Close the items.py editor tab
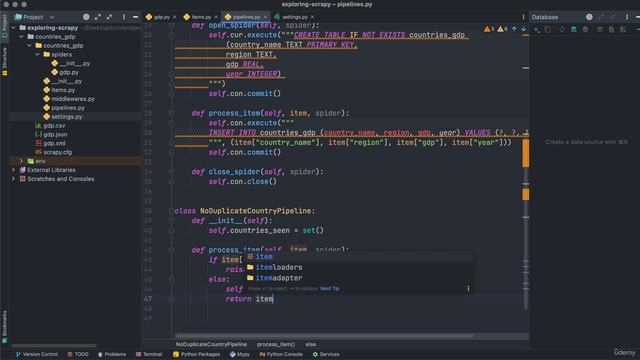Image resolution: width=640 pixels, height=360 pixels. tap(216, 17)
